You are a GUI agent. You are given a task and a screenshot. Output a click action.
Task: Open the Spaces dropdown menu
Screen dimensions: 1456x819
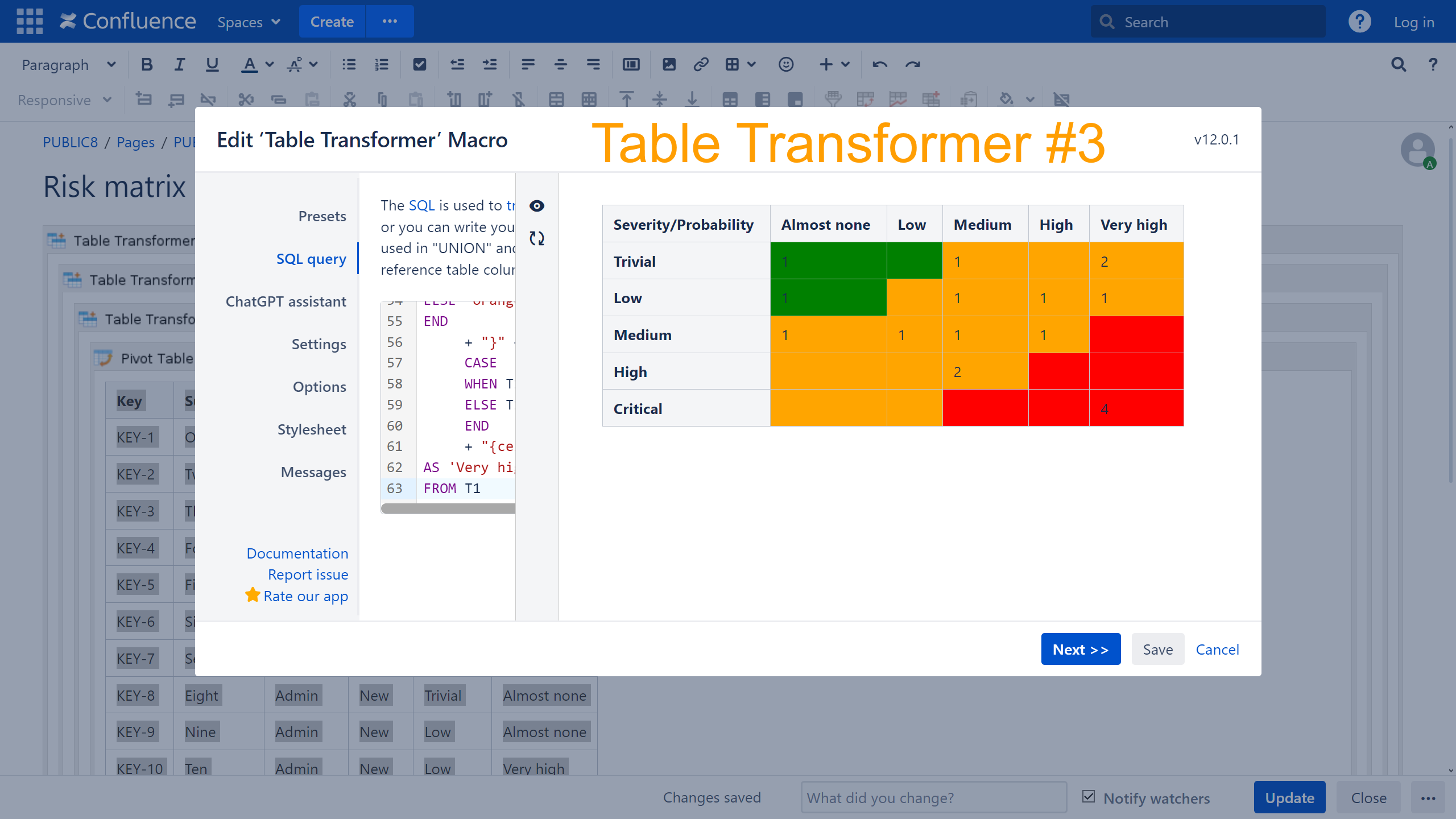249,22
